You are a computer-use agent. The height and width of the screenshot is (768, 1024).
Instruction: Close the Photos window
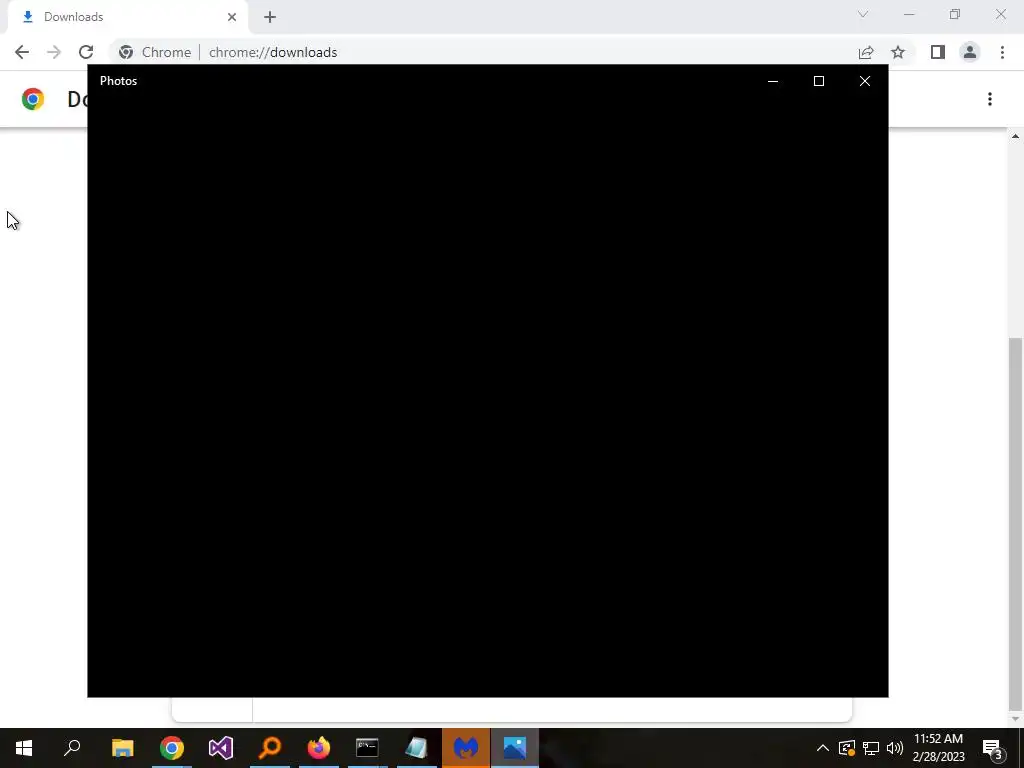[865, 81]
